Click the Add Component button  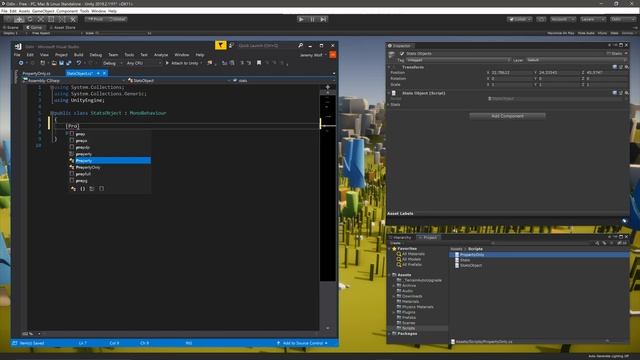507,116
